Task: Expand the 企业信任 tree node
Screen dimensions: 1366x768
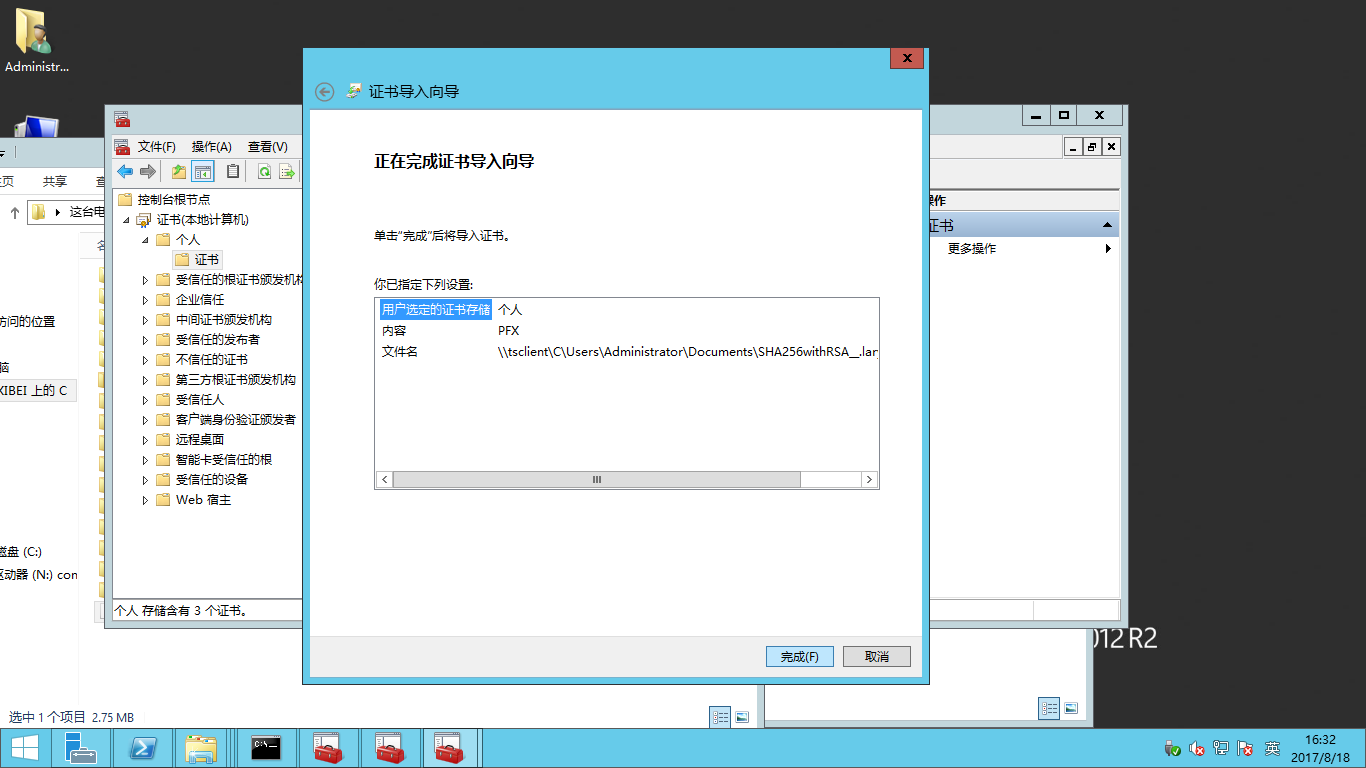Action: coord(145,300)
